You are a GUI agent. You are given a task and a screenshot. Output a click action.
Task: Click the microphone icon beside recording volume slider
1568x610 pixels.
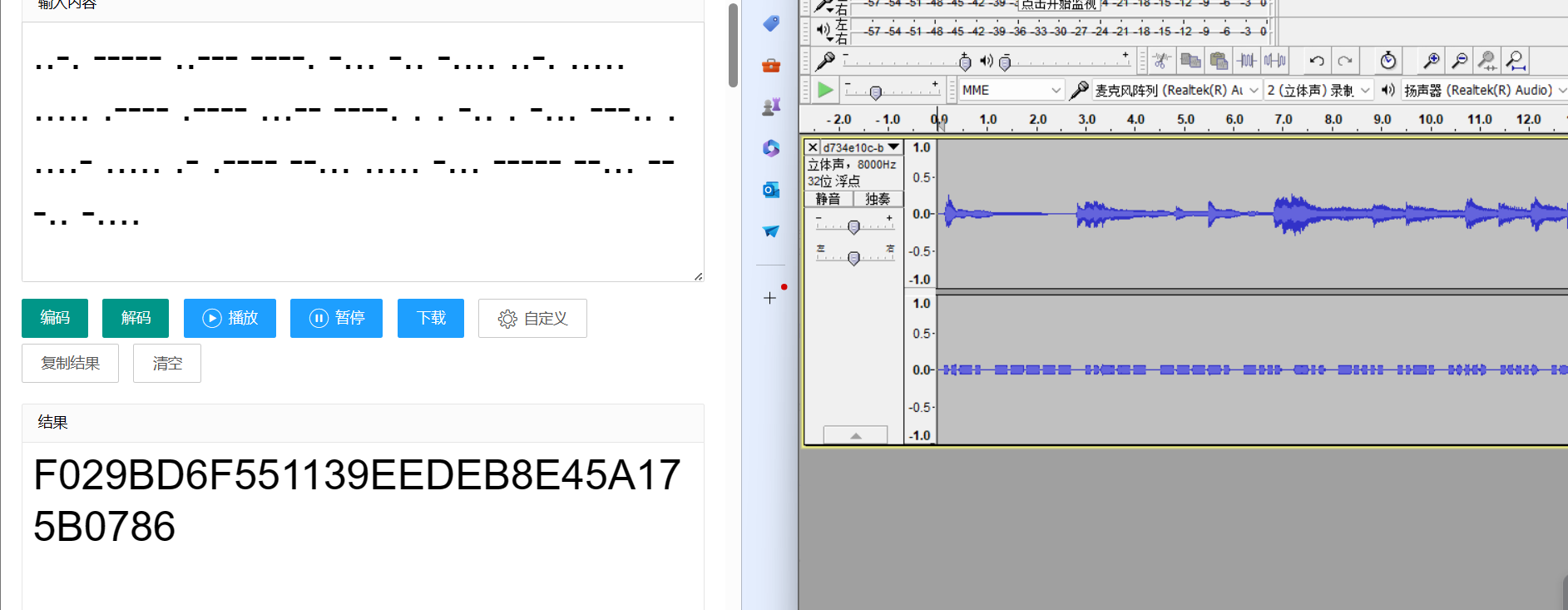(825, 61)
